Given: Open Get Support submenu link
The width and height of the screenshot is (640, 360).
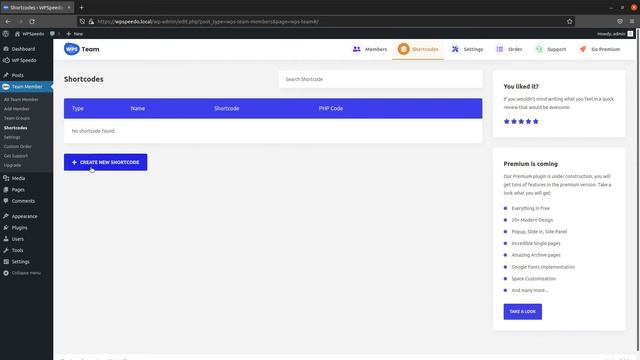Looking at the screenshot, I should point(16,156).
